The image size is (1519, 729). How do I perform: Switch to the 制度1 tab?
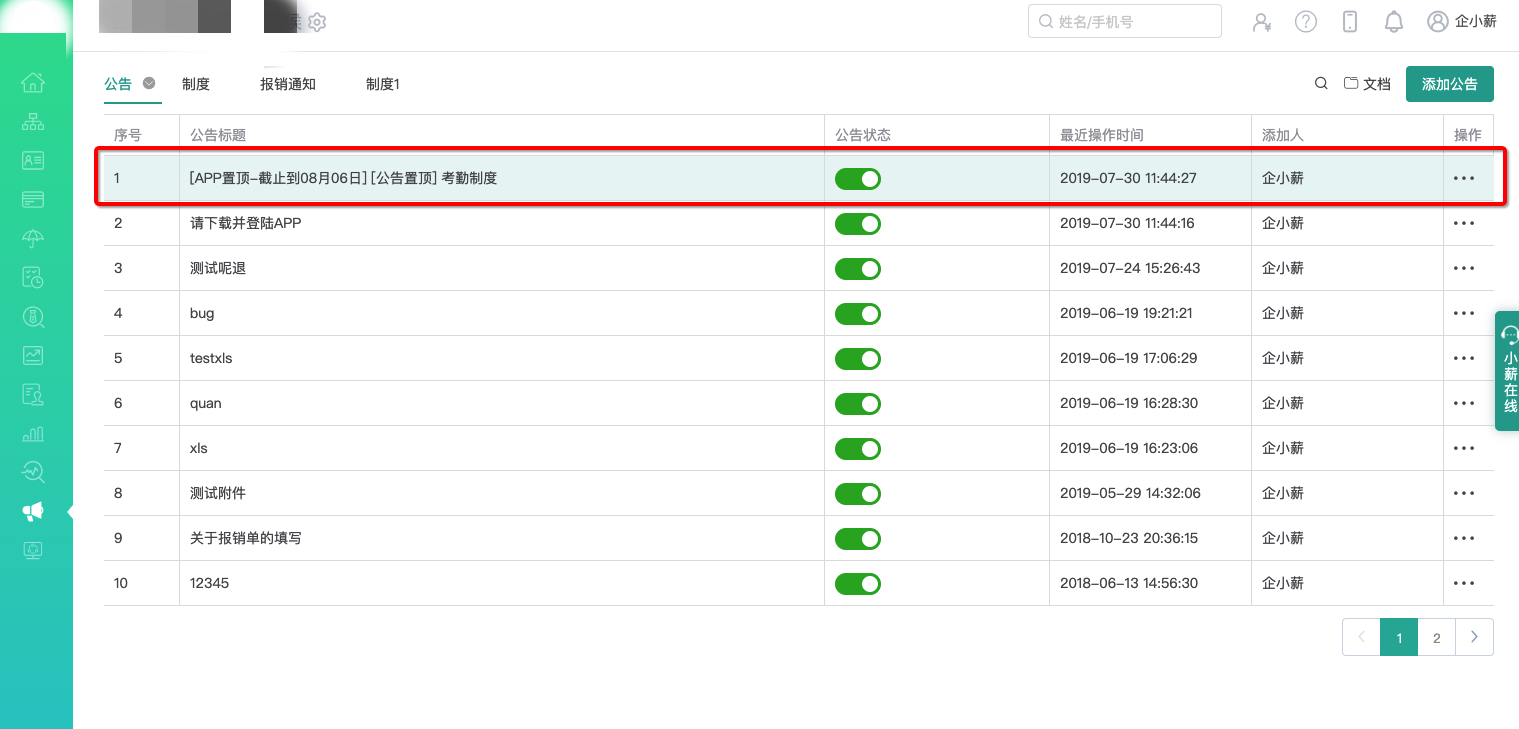coord(382,84)
